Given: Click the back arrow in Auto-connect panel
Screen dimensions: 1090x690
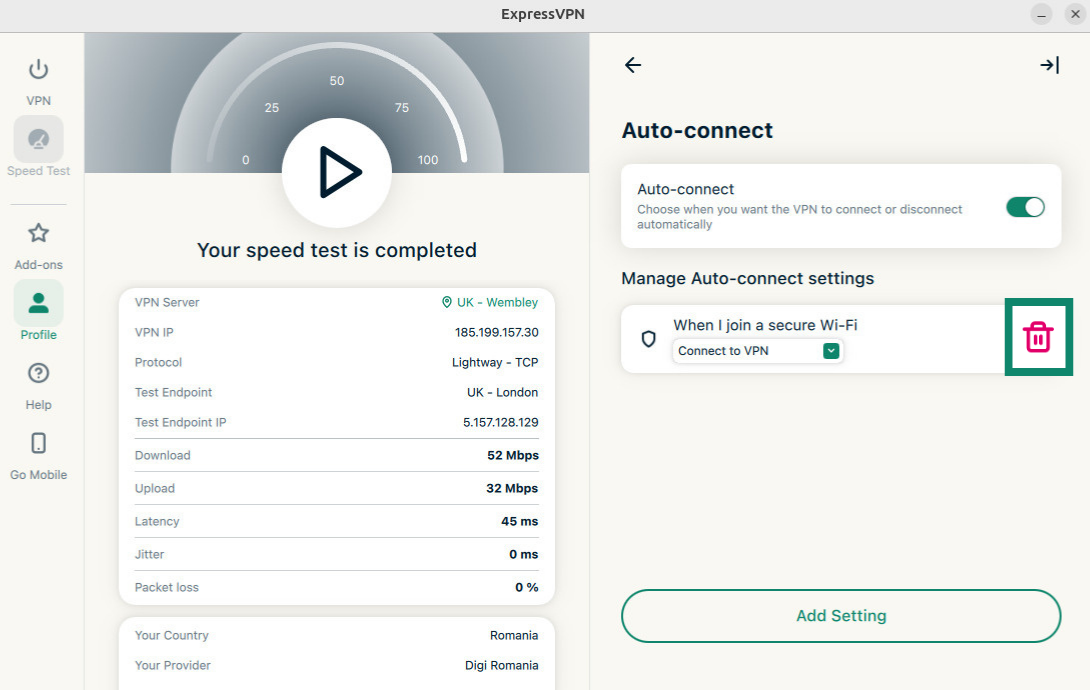Looking at the screenshot, I should tap(633, 65).
